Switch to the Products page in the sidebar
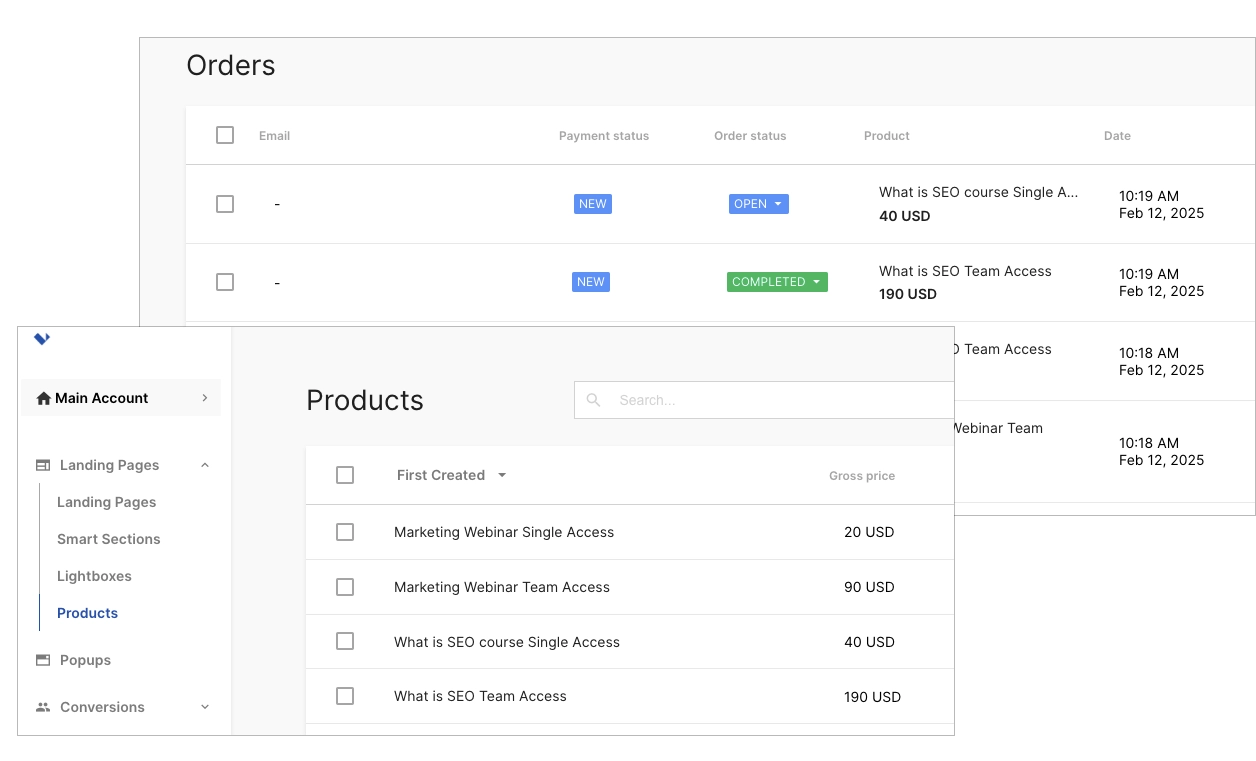The height and width of the screenshot is (761, 1256). (x=87, y=613)
